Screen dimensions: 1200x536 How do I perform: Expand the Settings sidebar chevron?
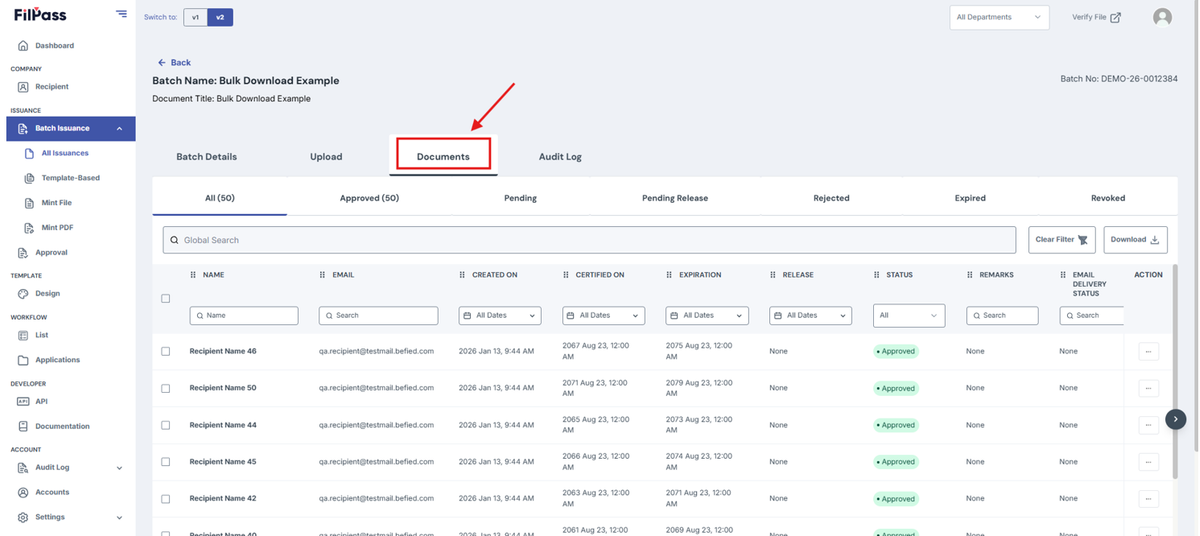[x=120, y=518]
